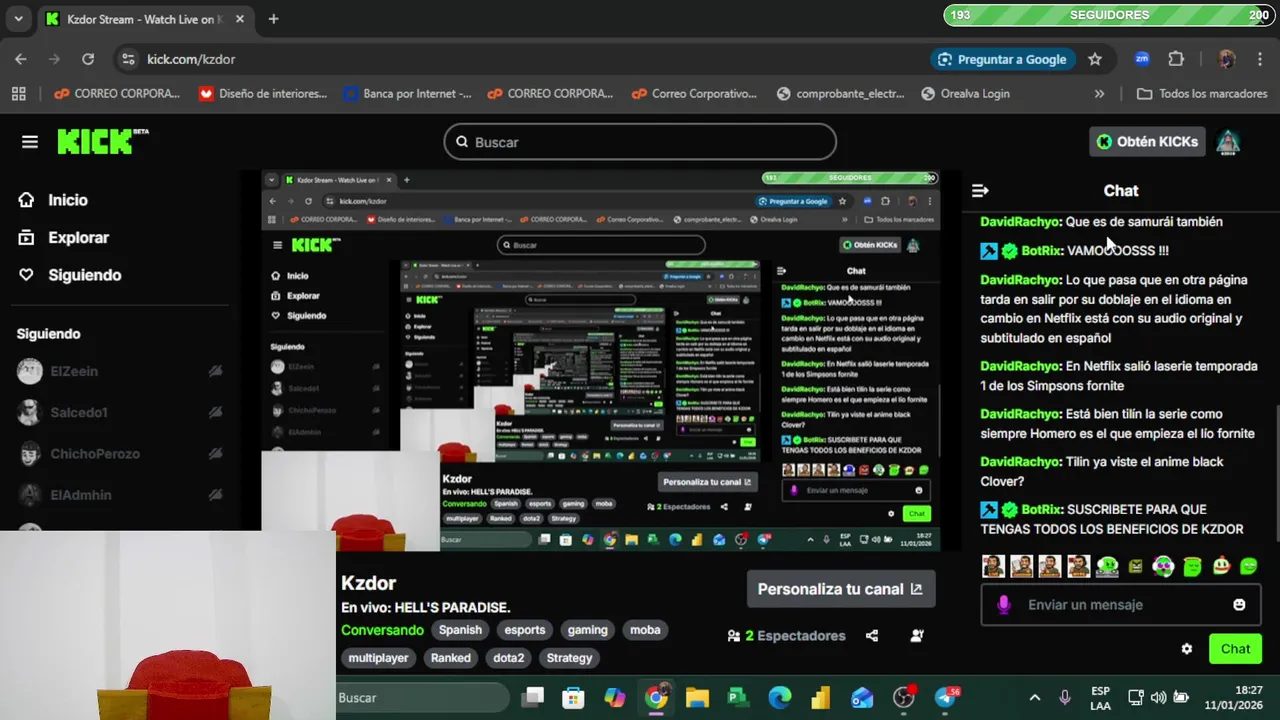Select the gaming tag
Viewport: 1280px width, 720px height.
click(588, 630)
